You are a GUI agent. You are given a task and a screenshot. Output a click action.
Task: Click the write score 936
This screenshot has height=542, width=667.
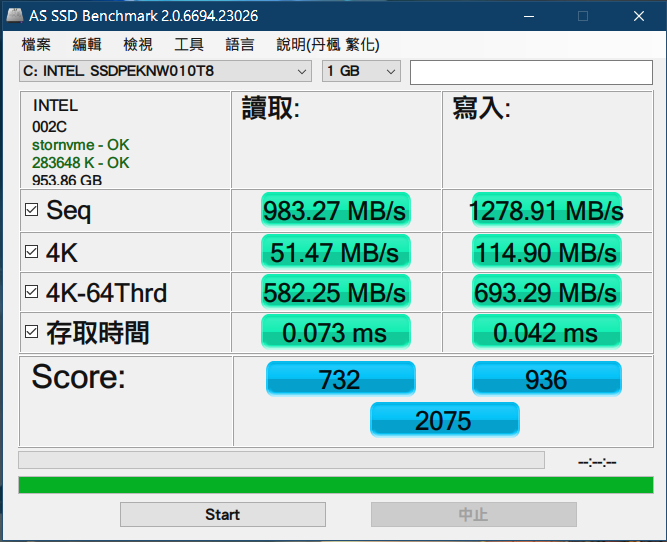(x=547, y=379)
